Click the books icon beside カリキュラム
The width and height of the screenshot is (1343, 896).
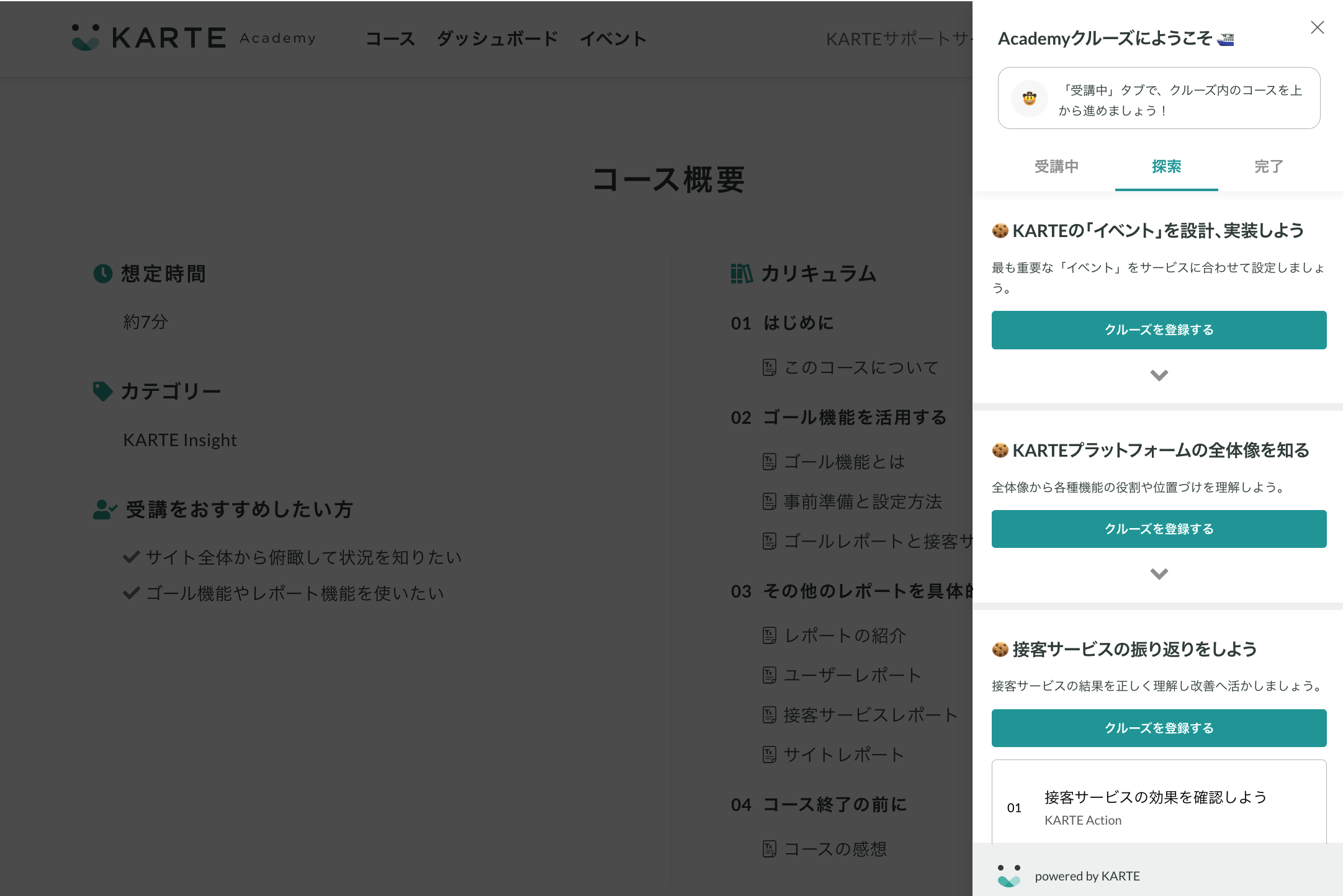click(x=742, y=273)
